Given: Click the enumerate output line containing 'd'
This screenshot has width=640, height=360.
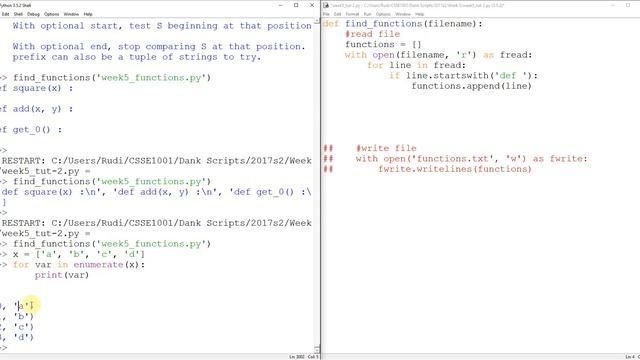Looking at the screenshot, I should tap(17, 338).
